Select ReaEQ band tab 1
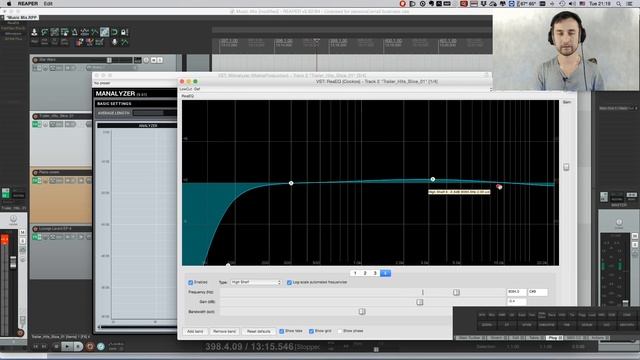The height and width of the screenshot is (360, 640). pos(355,273)
